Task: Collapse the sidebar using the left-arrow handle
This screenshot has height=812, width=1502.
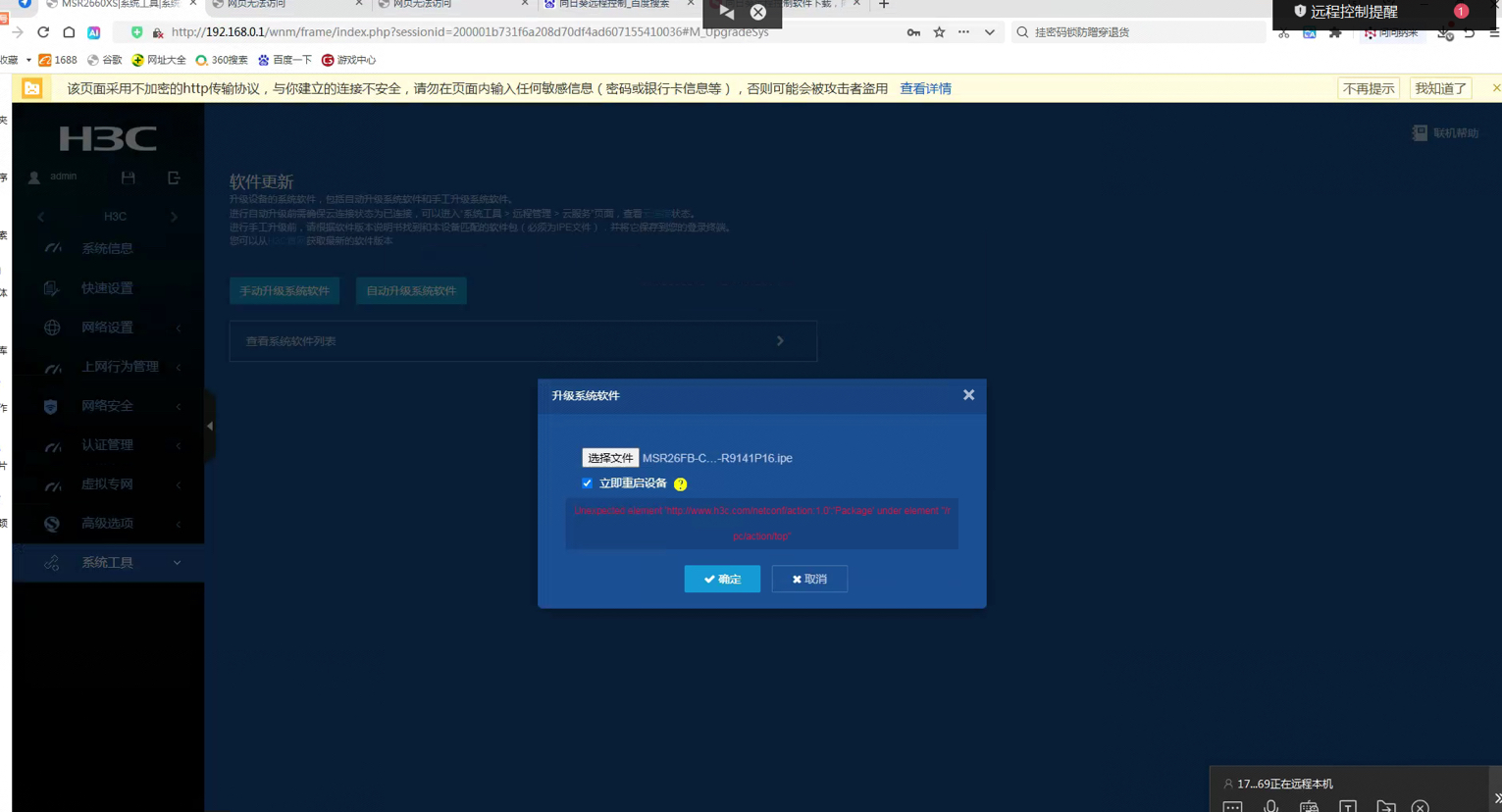Action: pyautogui.click(x=210, y=426)
